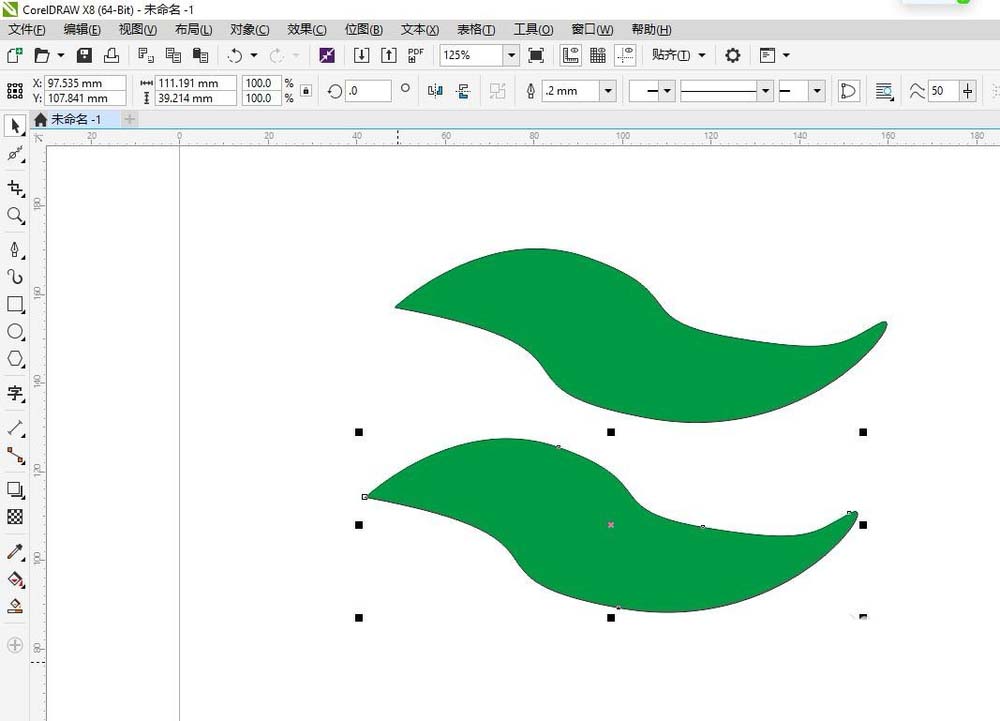Select the Crop tool in toolbox
Viewport: 1000px width, 721px height.
pos(15,187)
